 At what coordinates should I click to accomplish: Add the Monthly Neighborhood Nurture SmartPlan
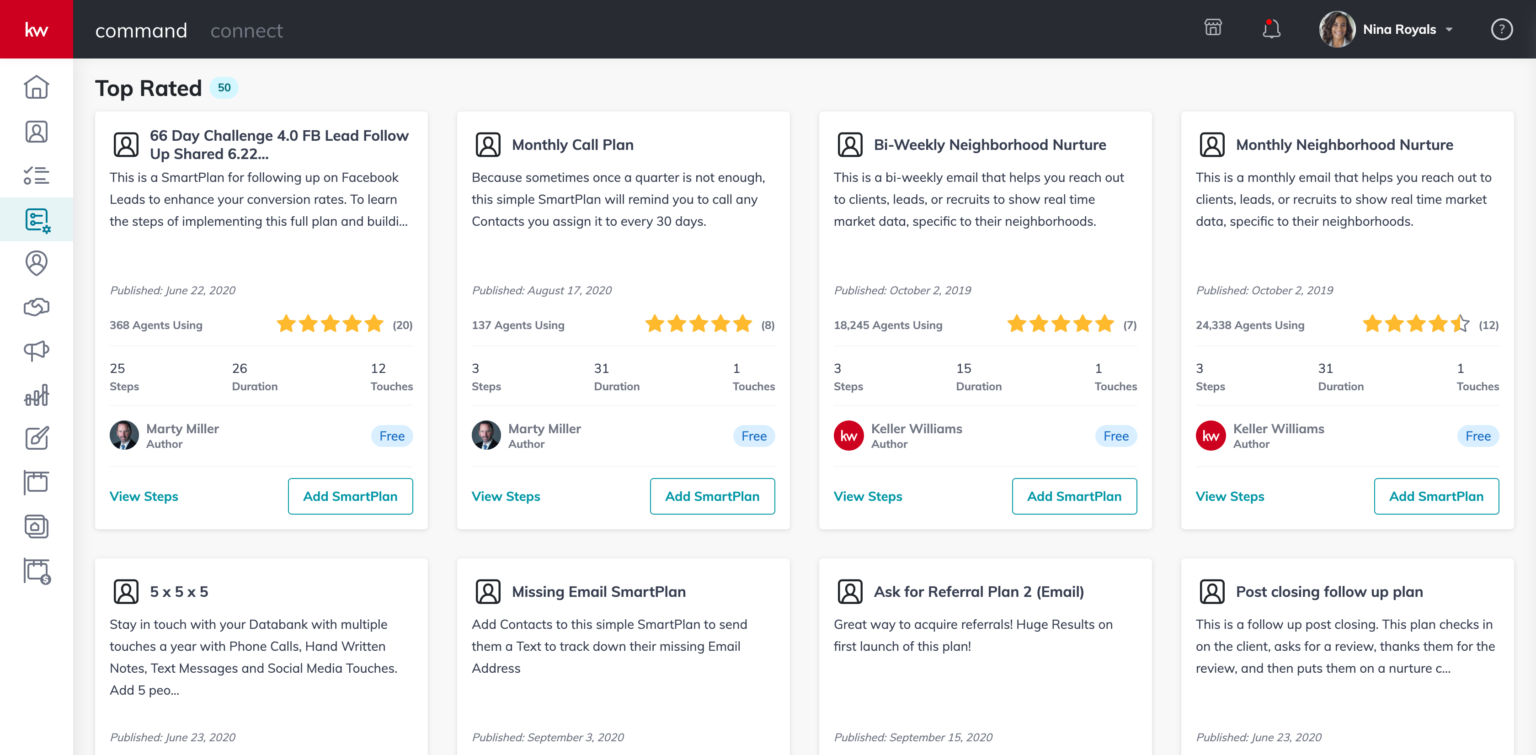1436,496
